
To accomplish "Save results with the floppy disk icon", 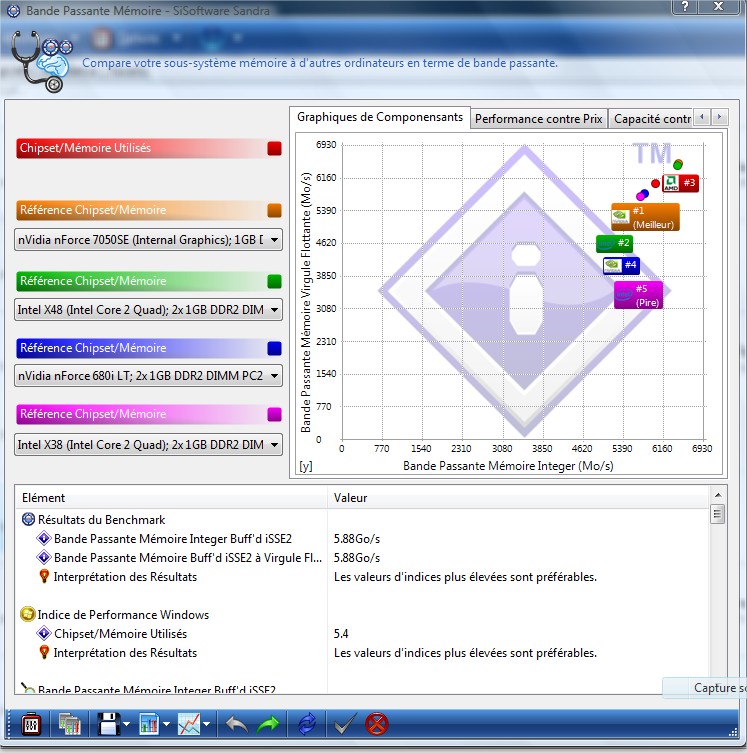I will 108,724.
